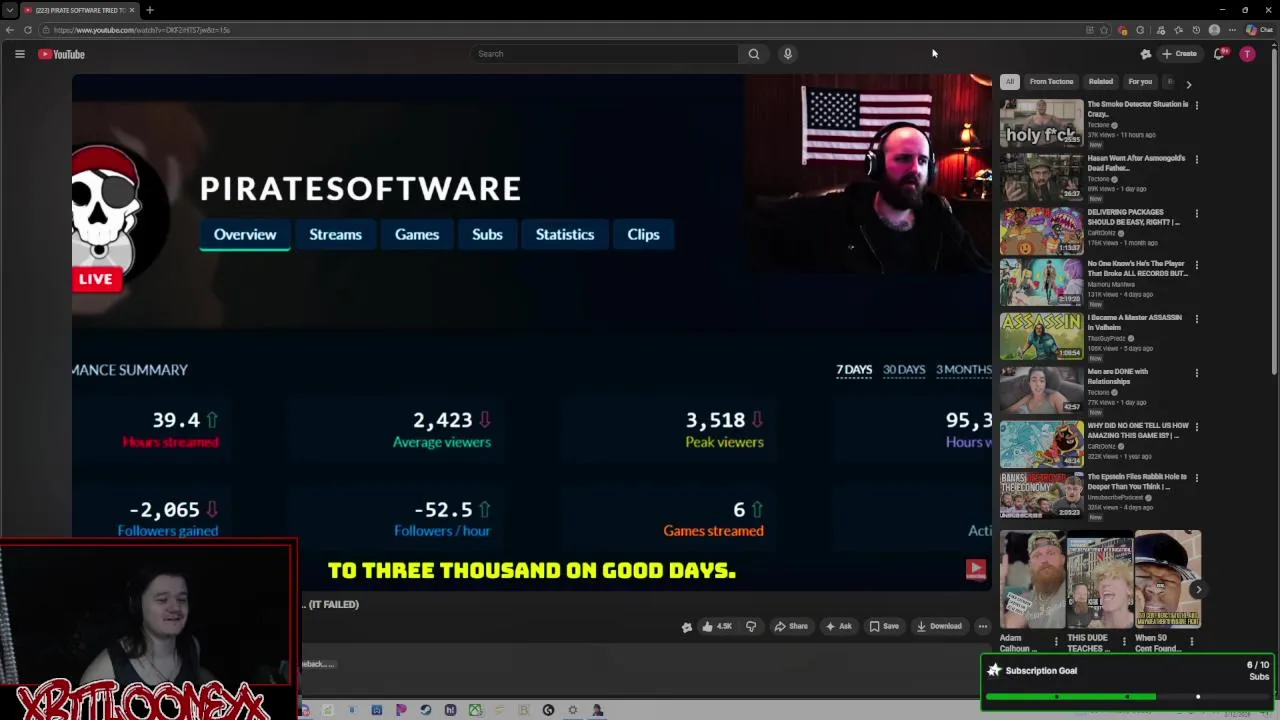Open the notifications bell
The width and height of the screenshot is (1280, 720).
(1219, 54)
